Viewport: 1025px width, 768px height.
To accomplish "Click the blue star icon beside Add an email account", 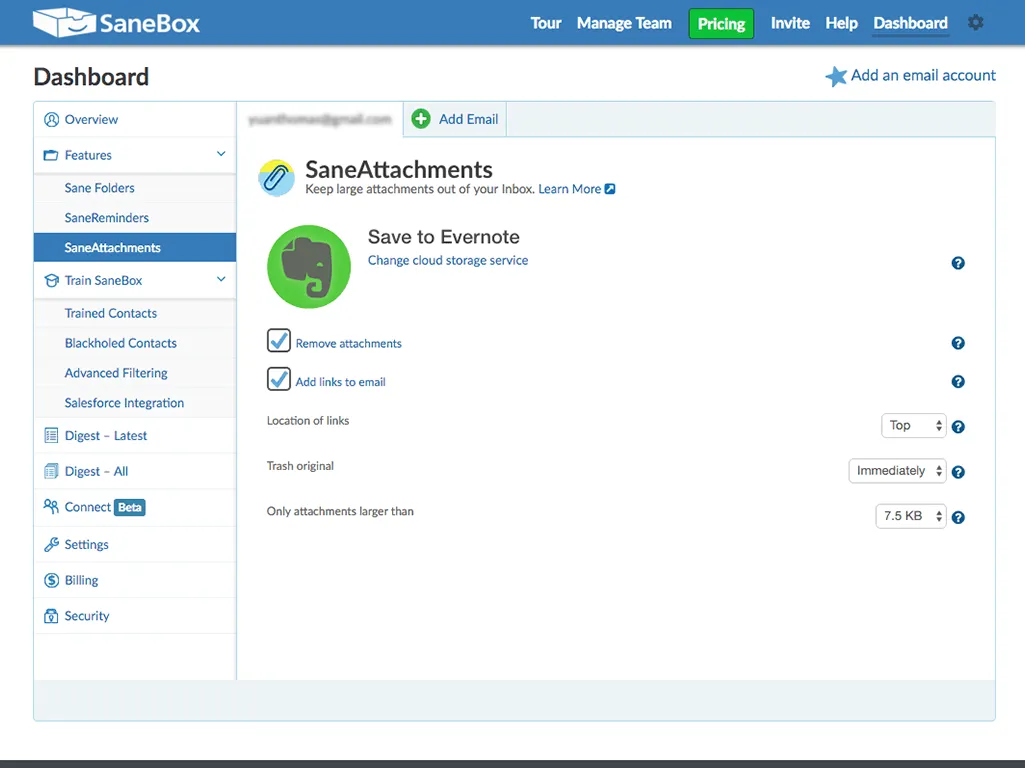I will pos(835,76).
